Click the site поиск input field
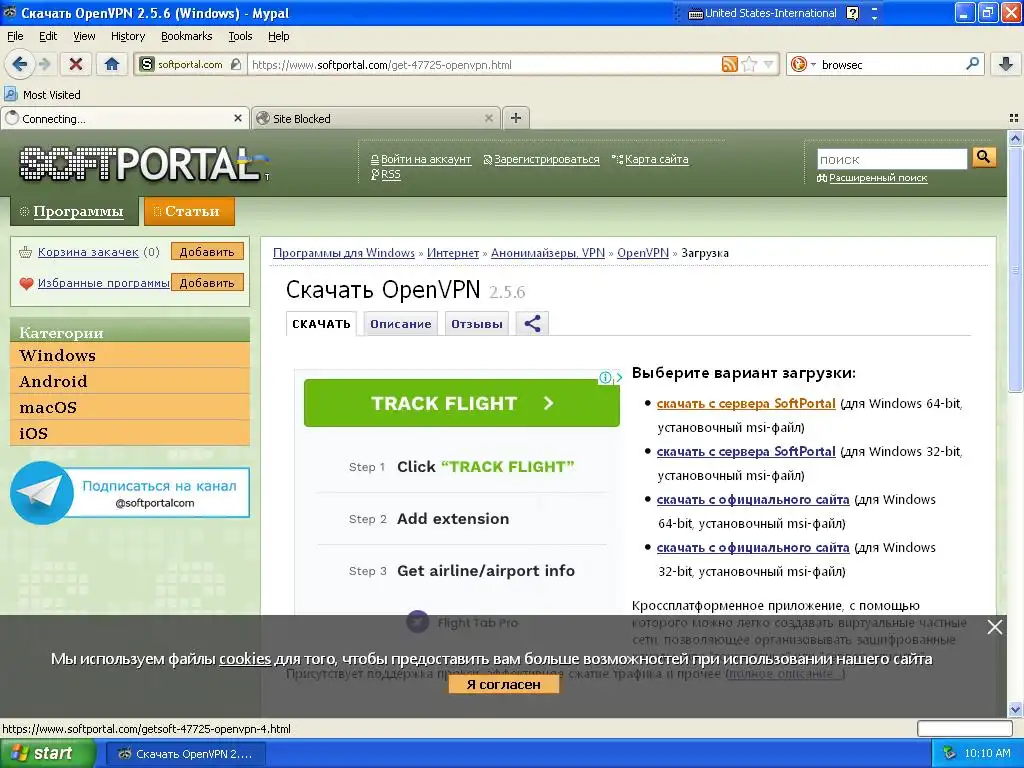 891,159
